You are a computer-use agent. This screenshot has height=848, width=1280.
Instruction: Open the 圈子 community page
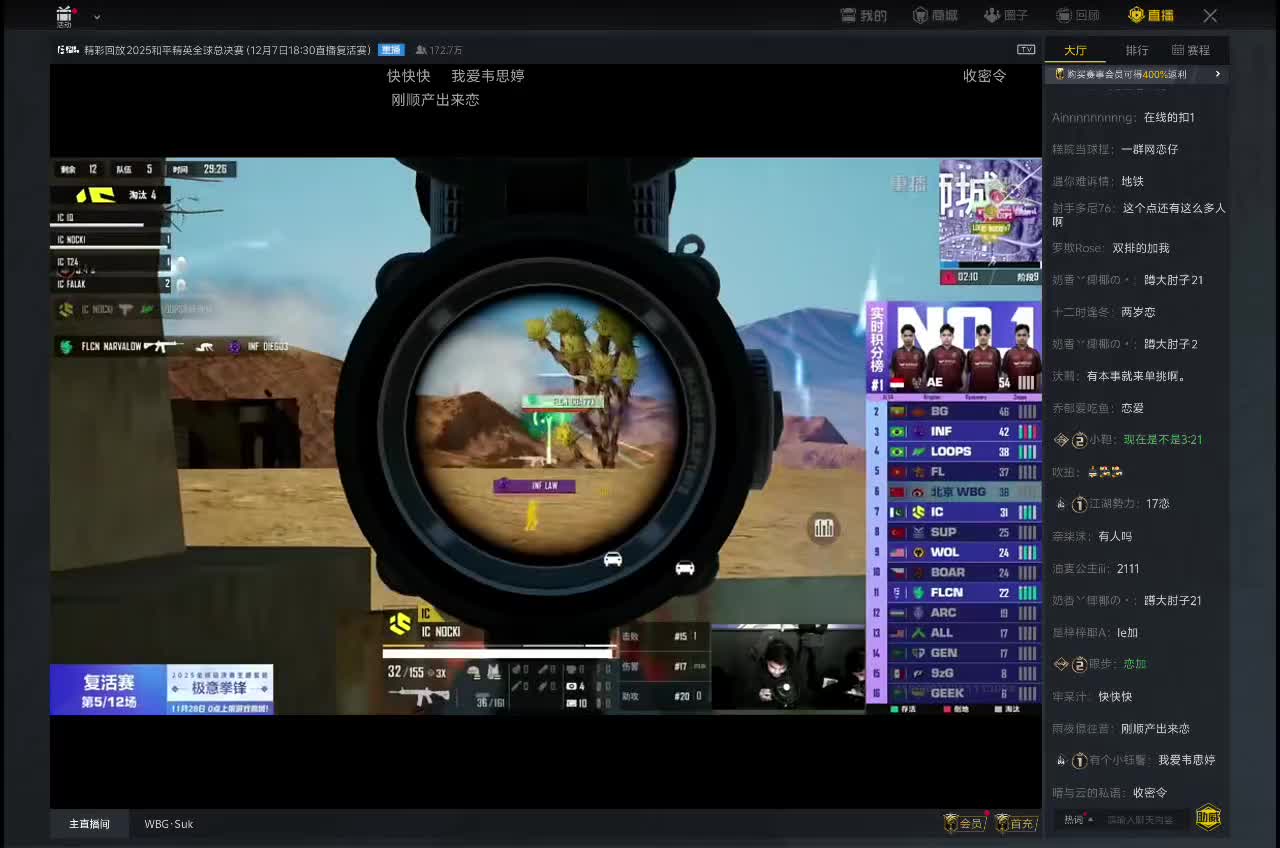pyautogui.click(x=1006, y=15)
